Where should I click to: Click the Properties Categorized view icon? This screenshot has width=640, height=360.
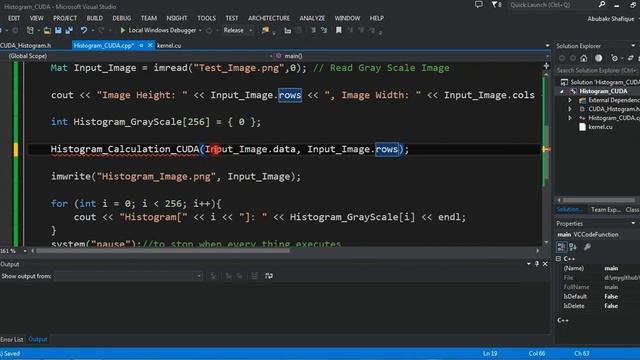tap(562, 247)
